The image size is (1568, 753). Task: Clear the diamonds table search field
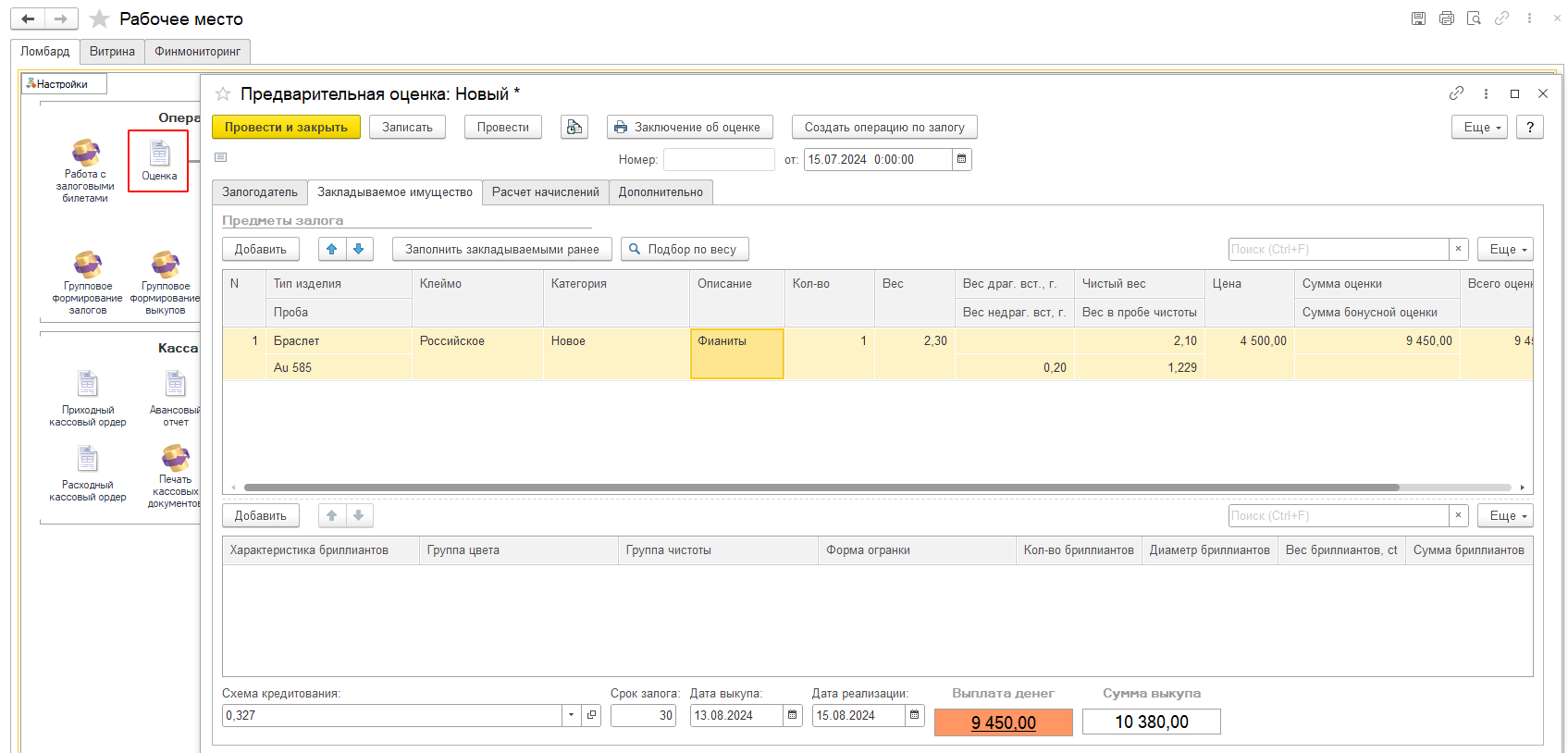[x=1459, y=515]
